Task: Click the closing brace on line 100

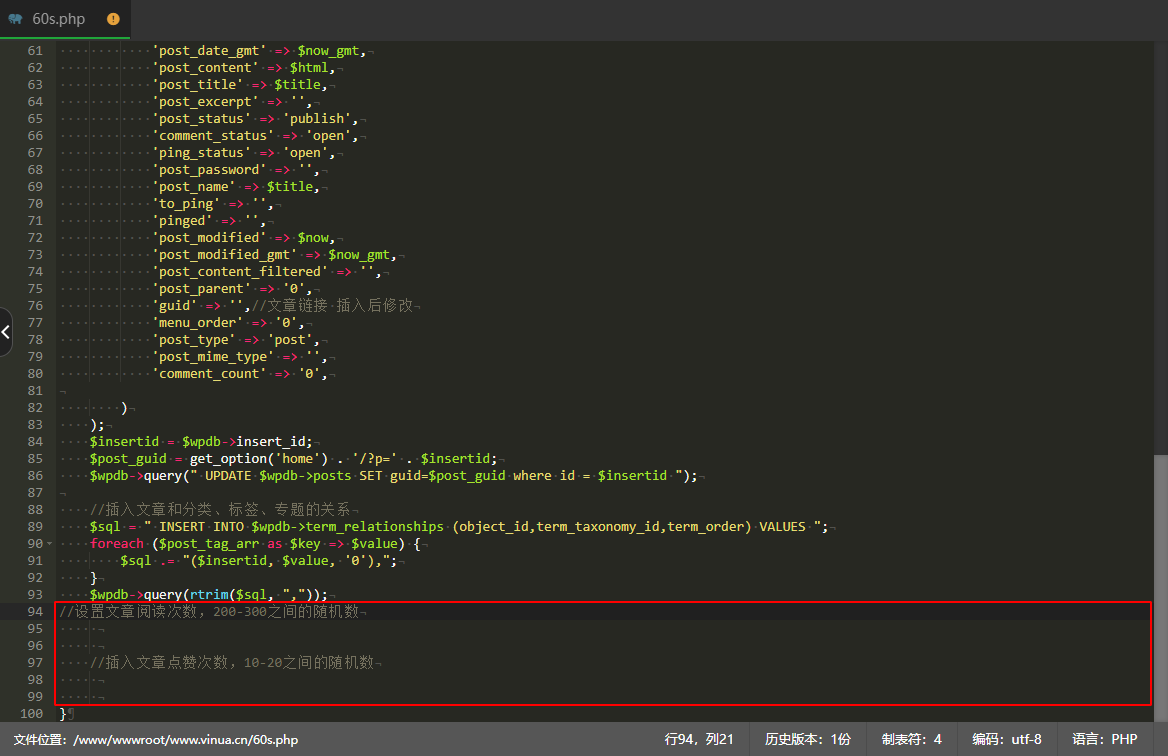Action: point(63,714)
